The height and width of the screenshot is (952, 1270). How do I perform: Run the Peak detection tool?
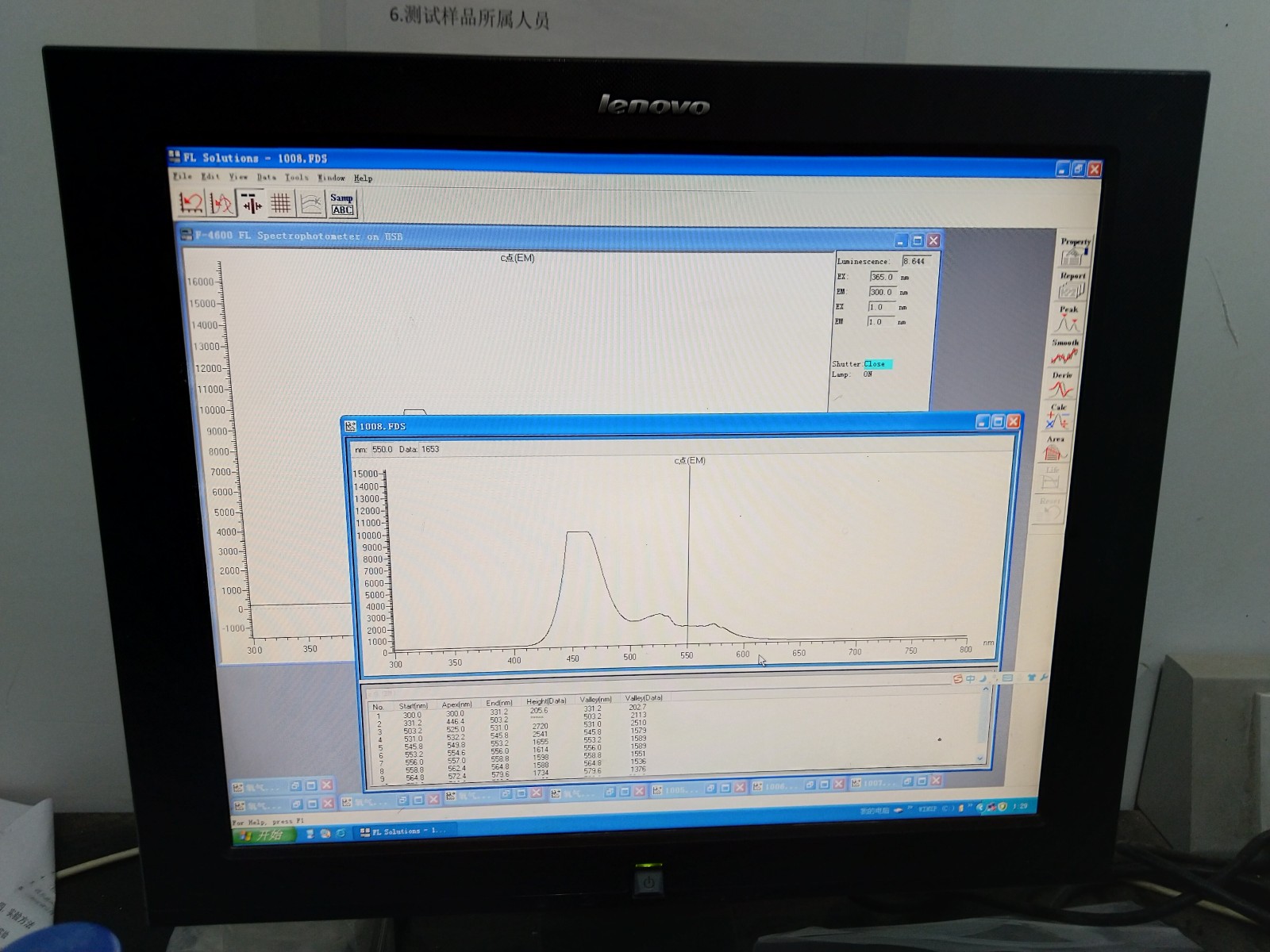coord(1068,319)
